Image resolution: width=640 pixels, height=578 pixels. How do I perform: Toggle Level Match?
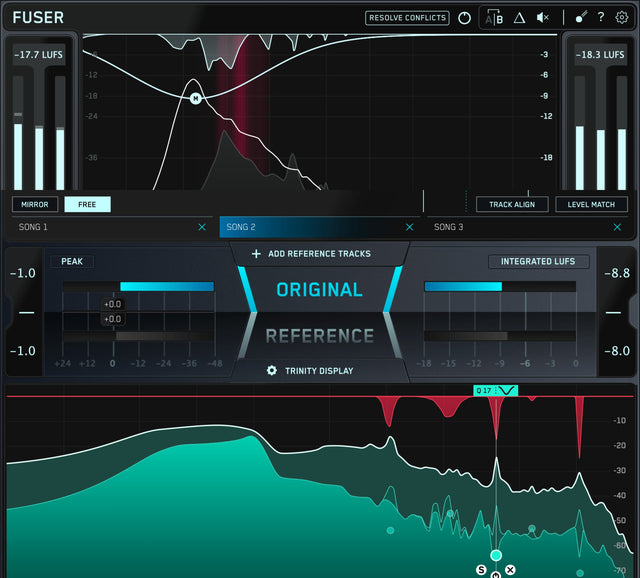(x=591, y=204)
